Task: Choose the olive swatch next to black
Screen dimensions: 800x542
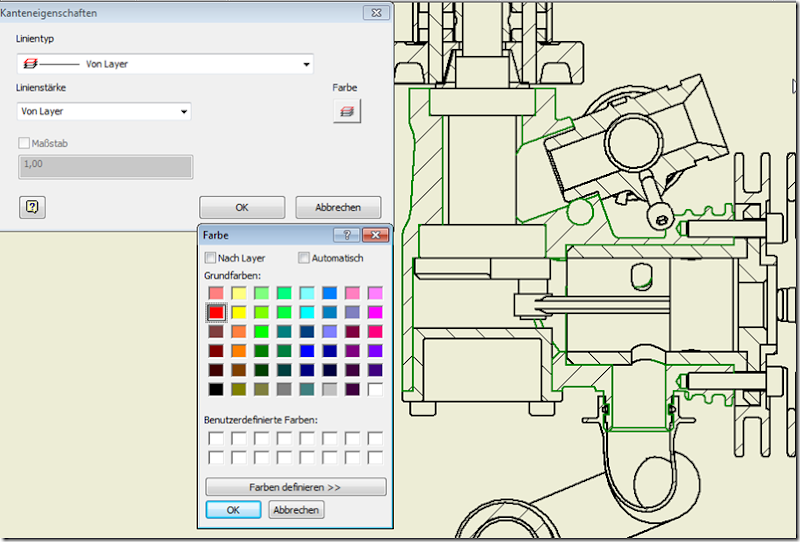Action: 239,389
